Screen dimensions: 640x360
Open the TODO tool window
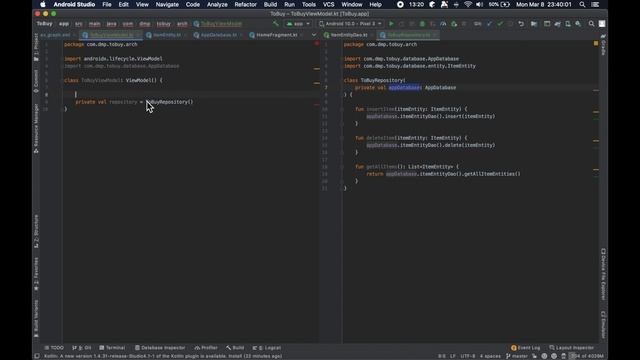point(54,348)
